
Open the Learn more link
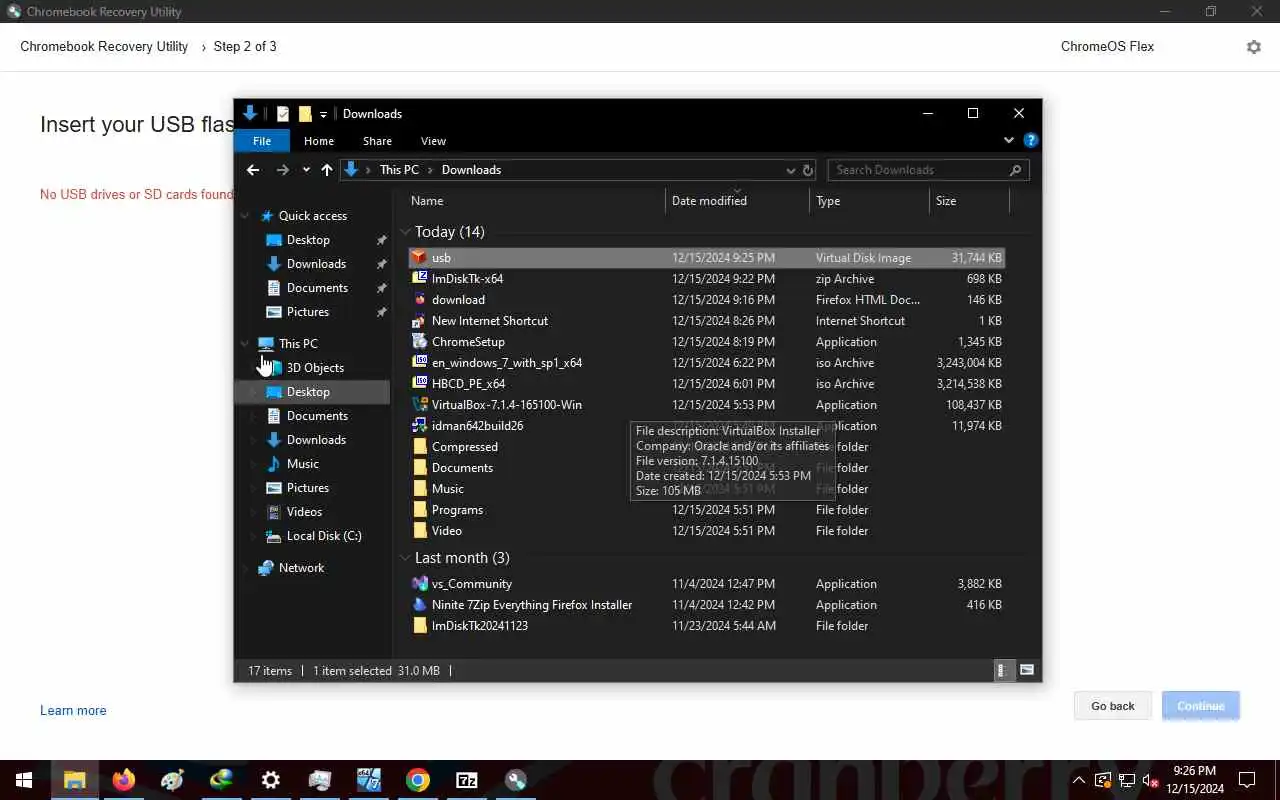[73, 711]
